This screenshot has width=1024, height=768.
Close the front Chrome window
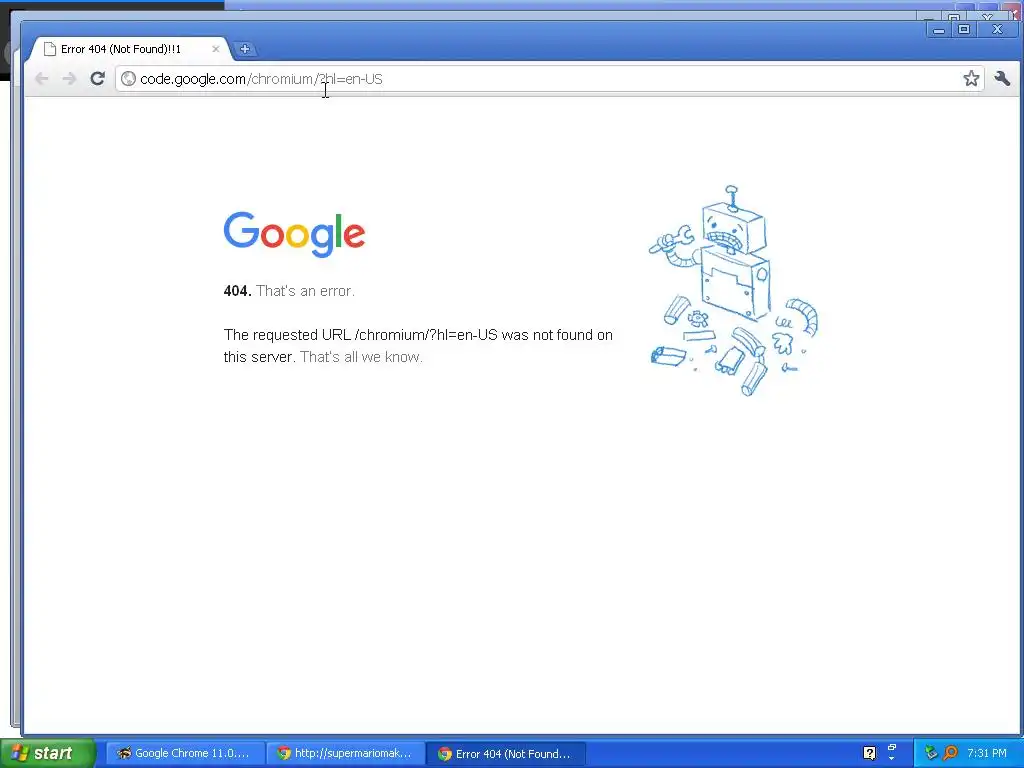(x=997, y=29)
